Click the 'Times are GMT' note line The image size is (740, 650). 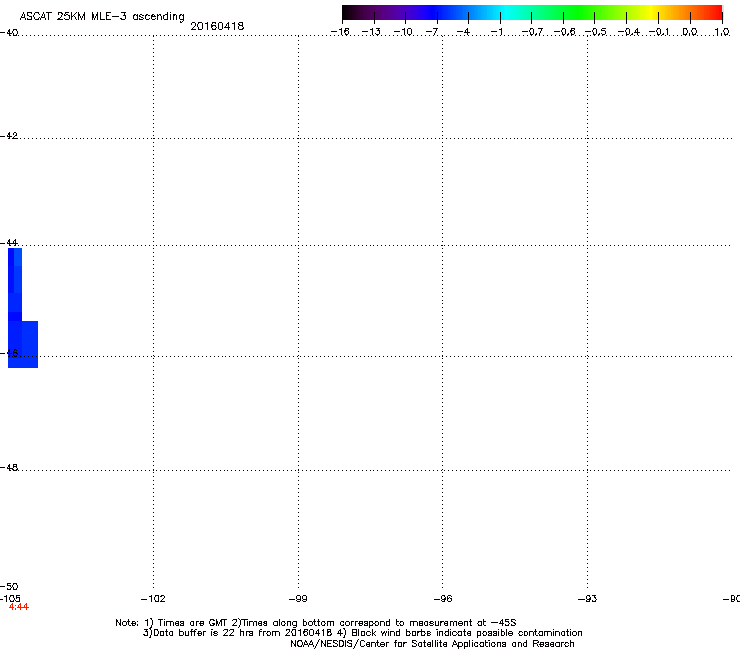pos(315,623)
